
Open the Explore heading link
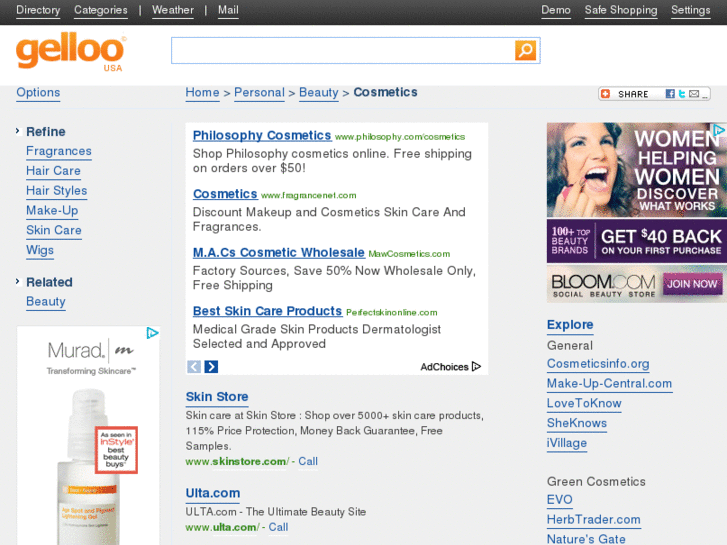[570, 325]
